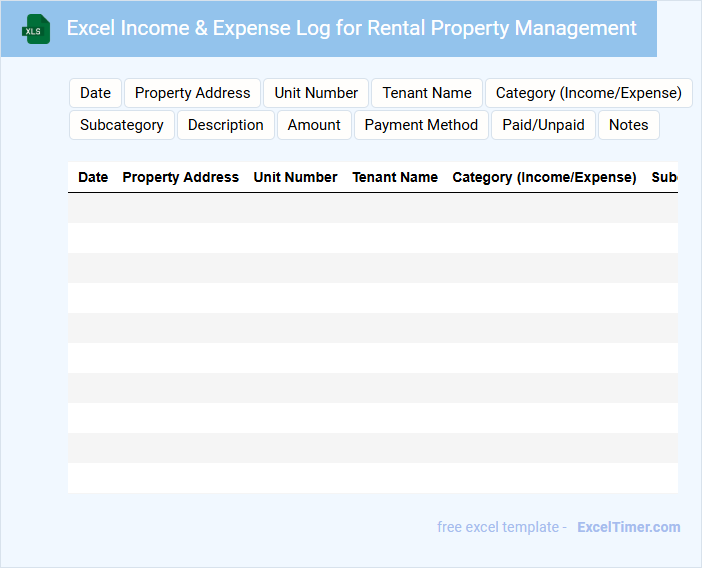Open the ExcelTimer.com link
The image size is (702, 568).
[629, 527]
